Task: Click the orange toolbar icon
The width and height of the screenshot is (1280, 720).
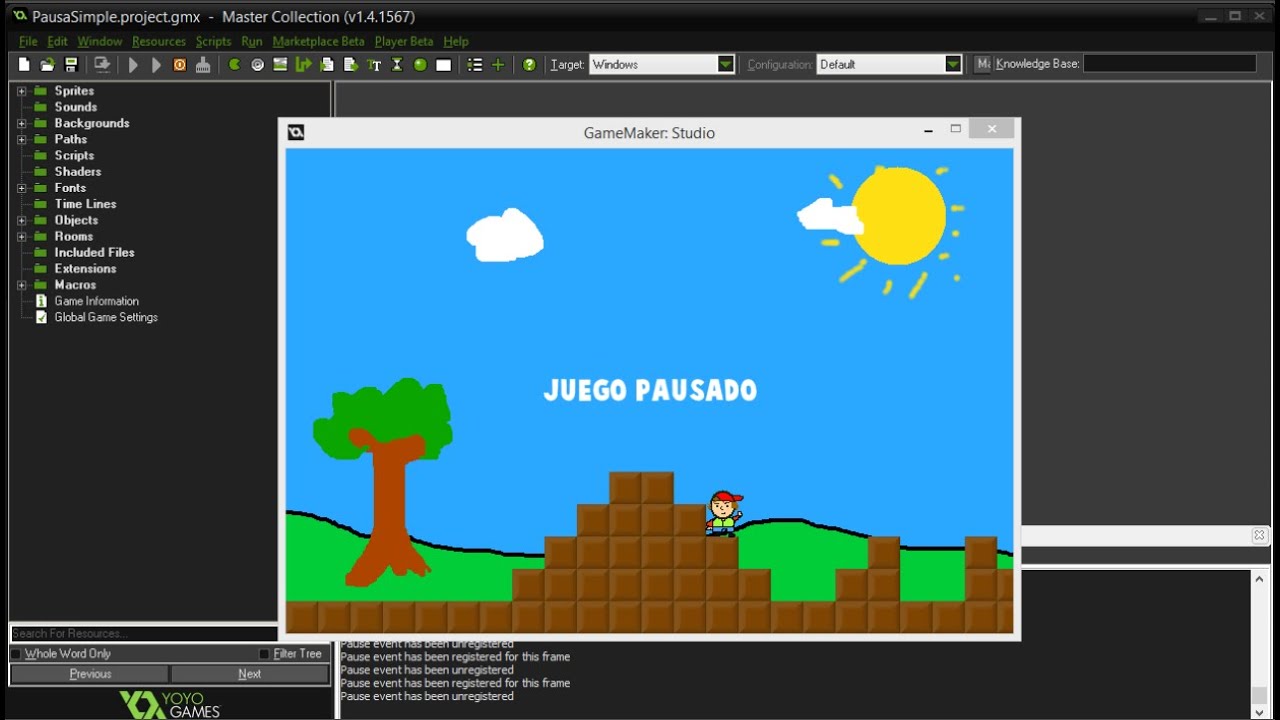Action: coord(180,65)
